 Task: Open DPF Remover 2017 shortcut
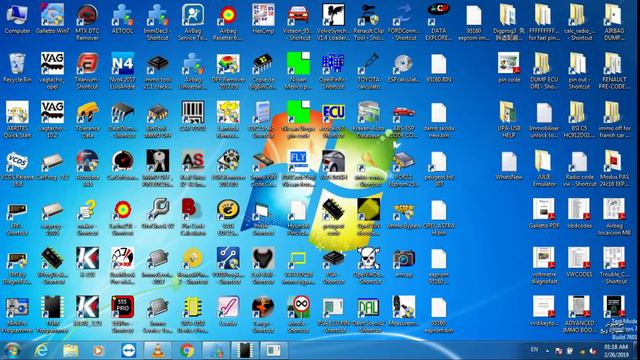228,70
